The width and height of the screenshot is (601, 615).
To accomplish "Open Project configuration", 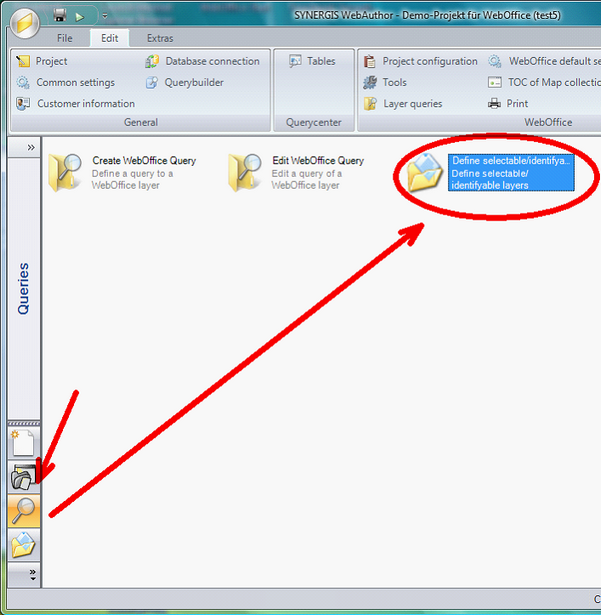I will pos(430,61).
